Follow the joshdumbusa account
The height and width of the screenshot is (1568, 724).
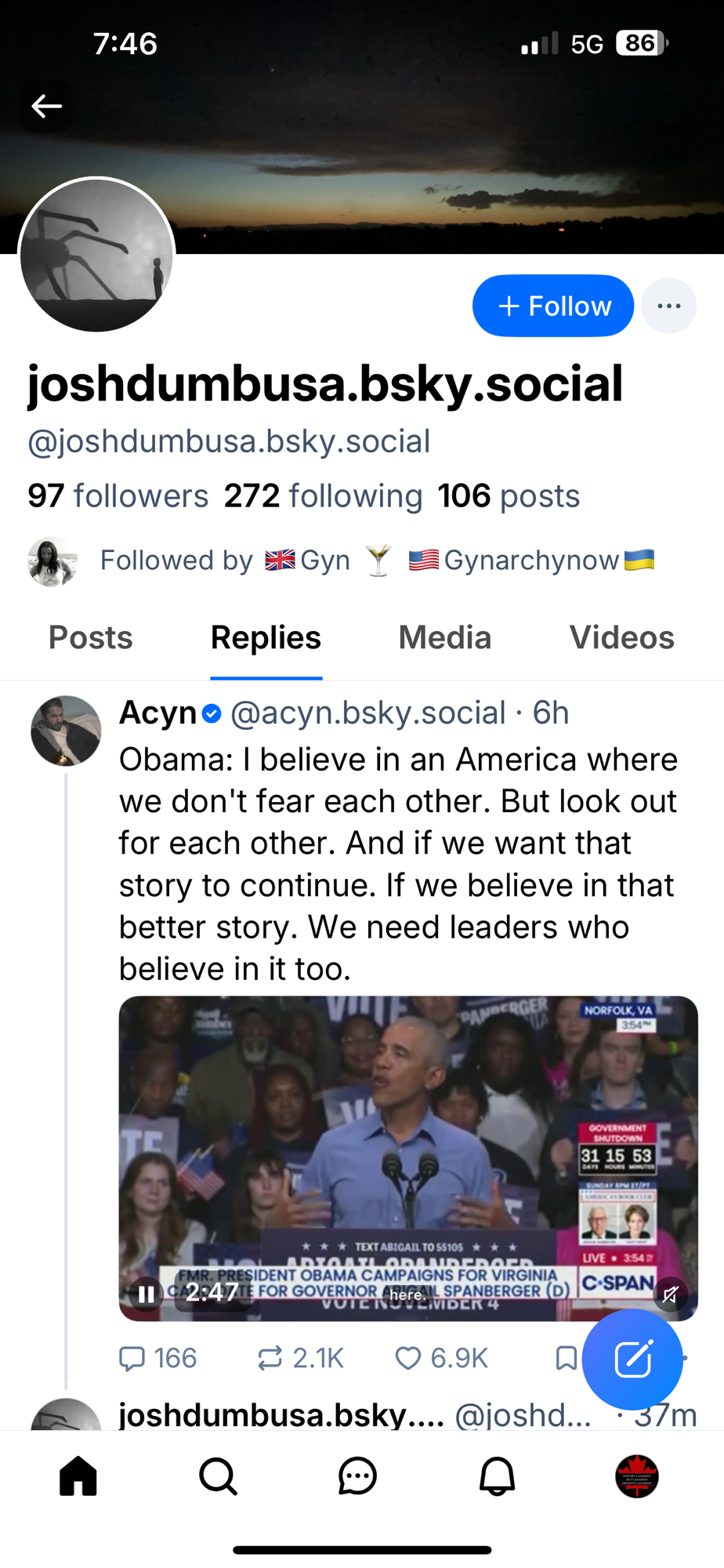point(553,306)
